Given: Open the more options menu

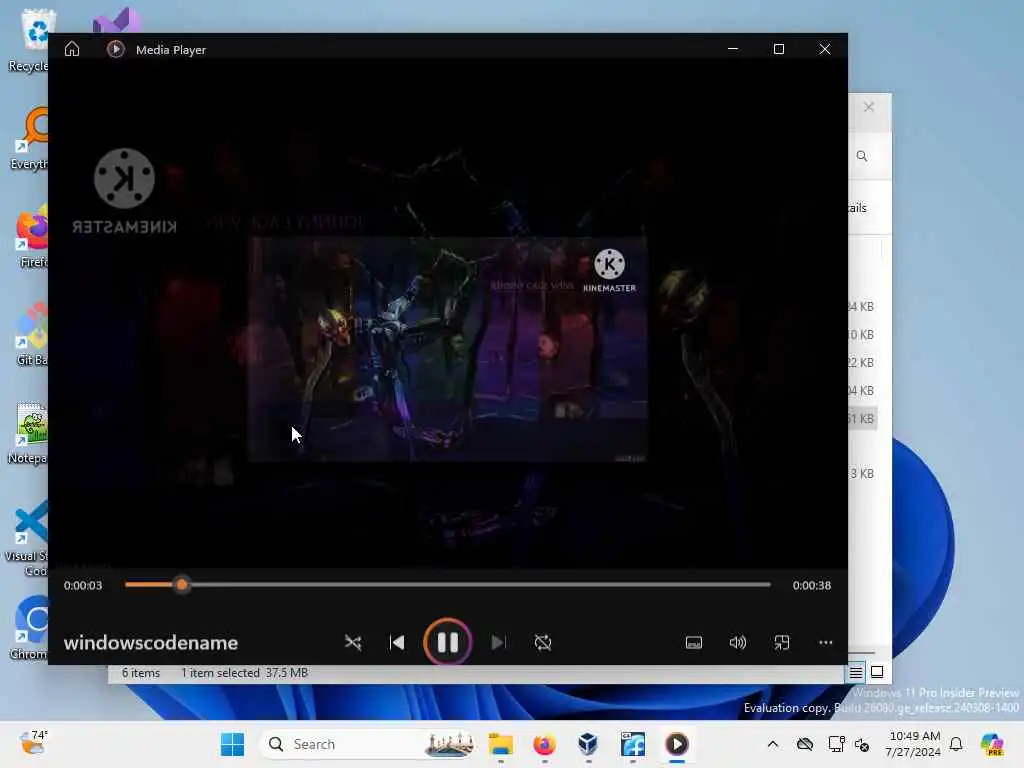Looking at the screenshot, I should pyautogui.click(x=825, y=643).
